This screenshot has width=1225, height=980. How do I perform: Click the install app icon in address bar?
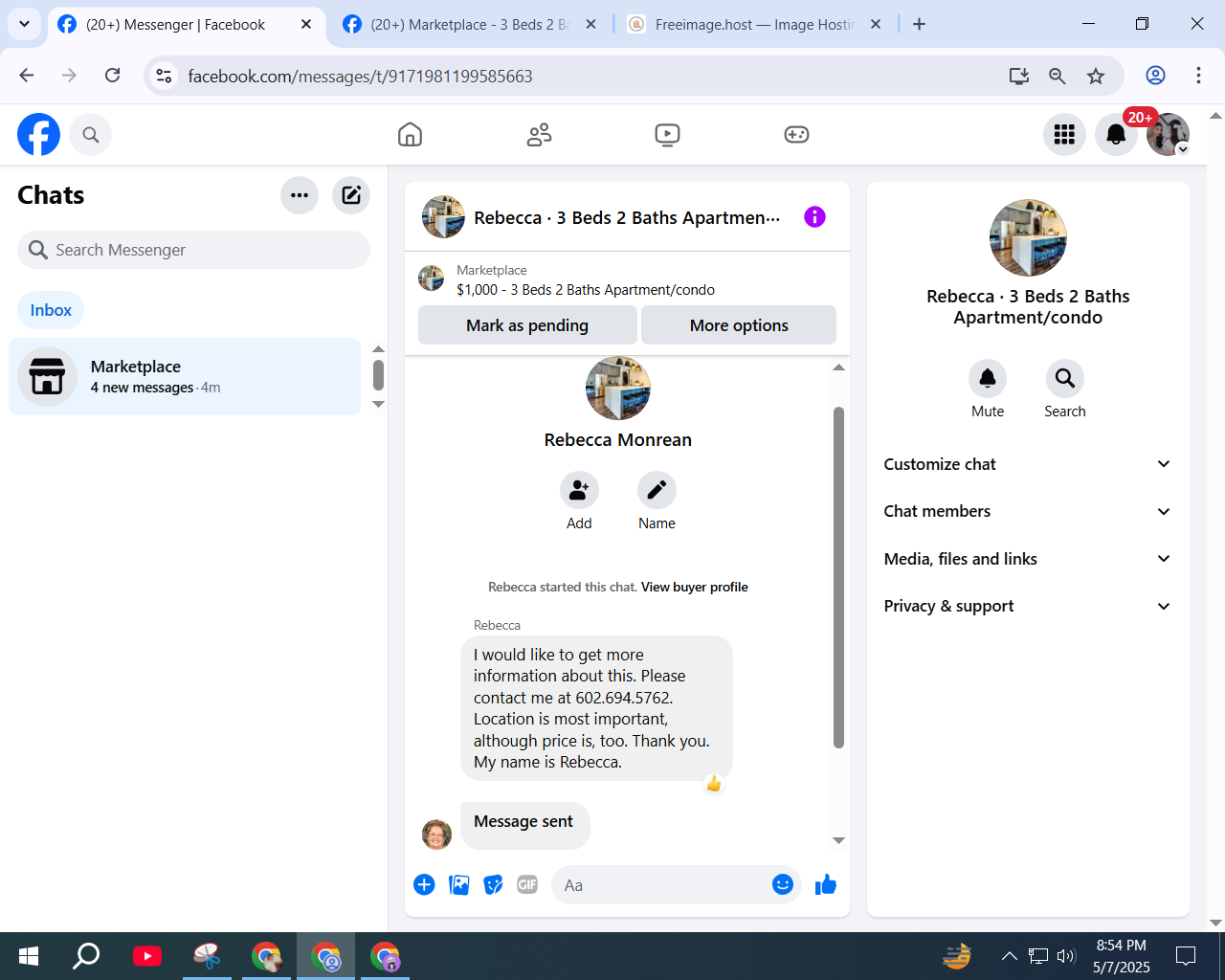[1019, 76]
